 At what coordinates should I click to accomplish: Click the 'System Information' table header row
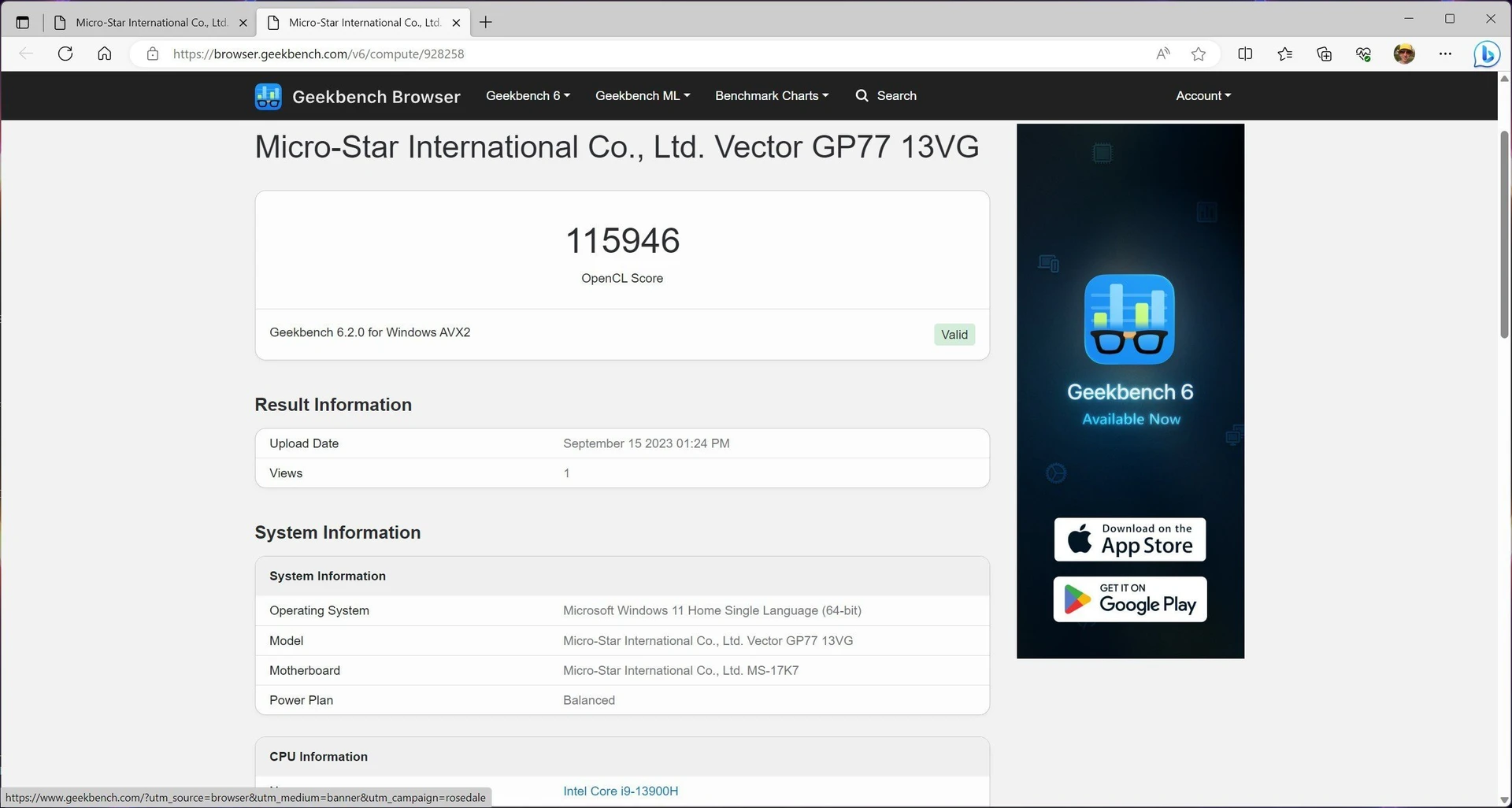coord(622,576)
